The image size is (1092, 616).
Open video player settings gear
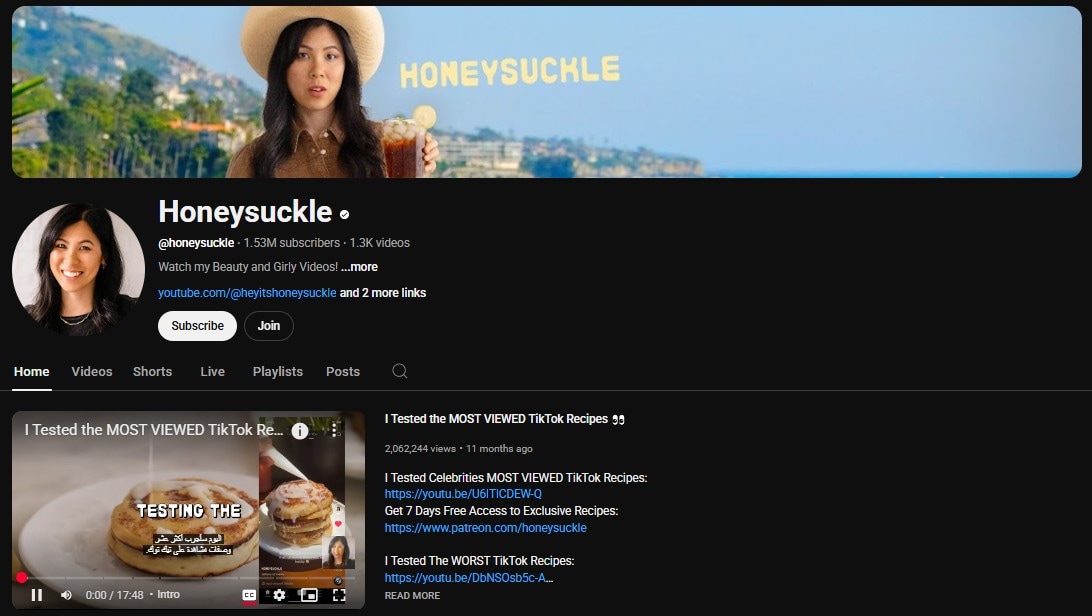point(279,595)
